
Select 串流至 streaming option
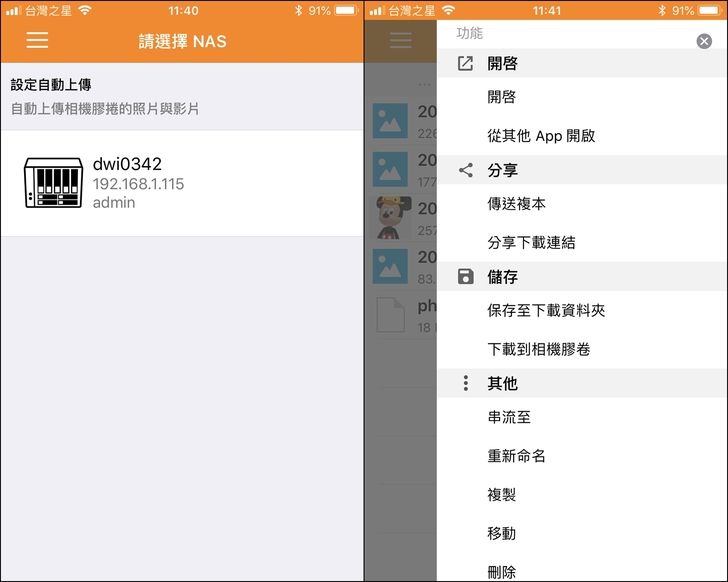click(509, 418)
